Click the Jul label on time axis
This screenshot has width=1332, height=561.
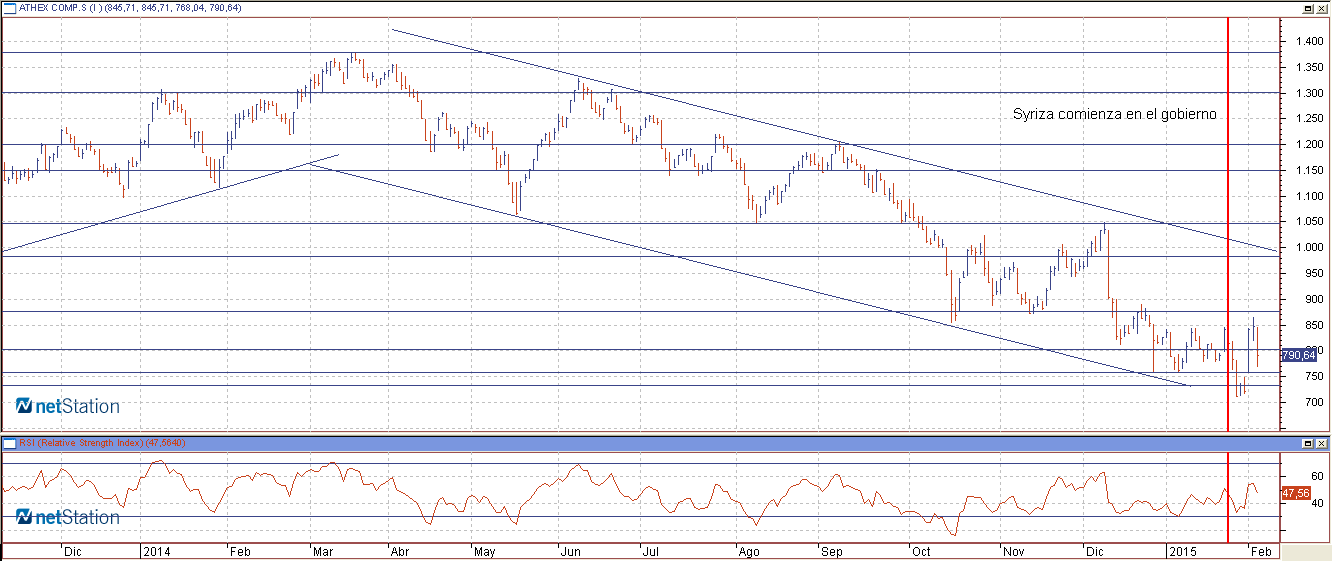(651, 551)
